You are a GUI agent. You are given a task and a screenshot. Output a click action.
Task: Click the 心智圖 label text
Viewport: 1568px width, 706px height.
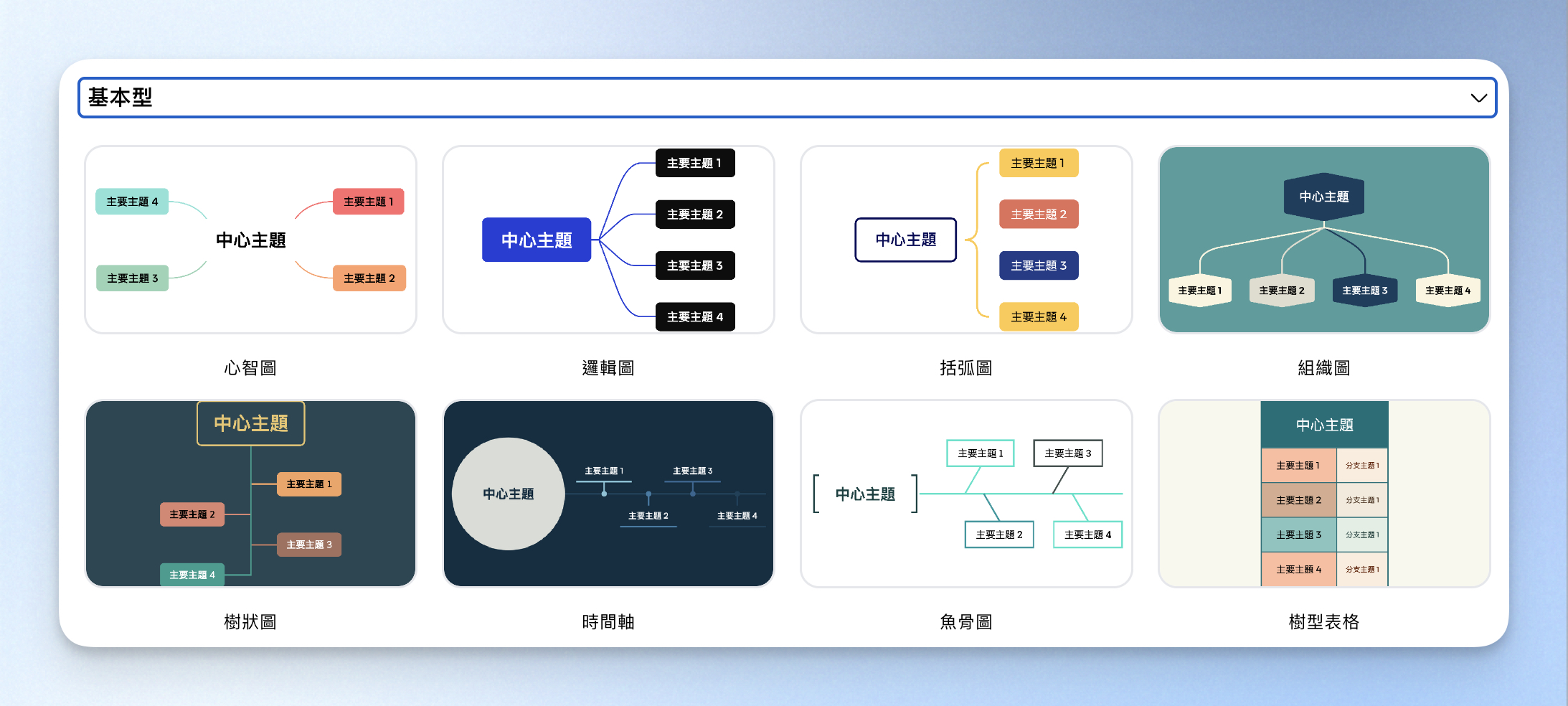250,368
